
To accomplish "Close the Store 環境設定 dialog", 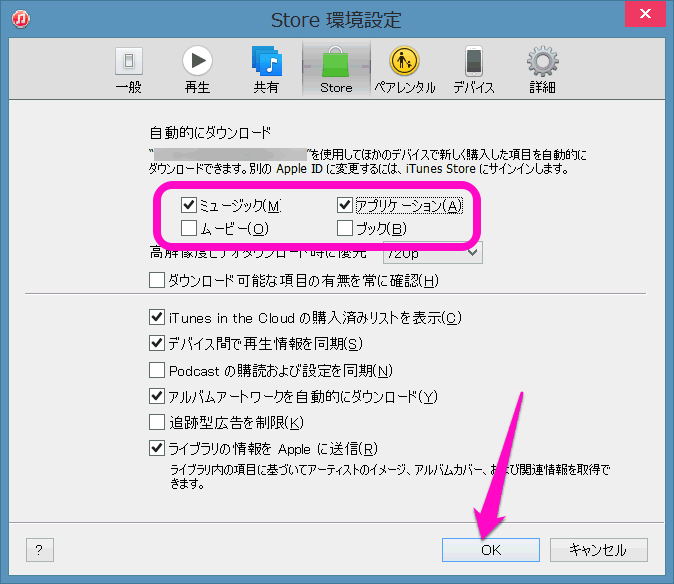I will click(x=645, y=14).
